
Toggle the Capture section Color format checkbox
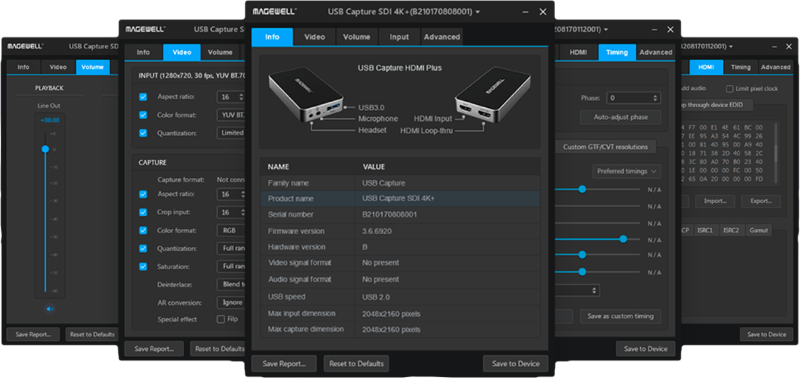click(x=143, y=230)
